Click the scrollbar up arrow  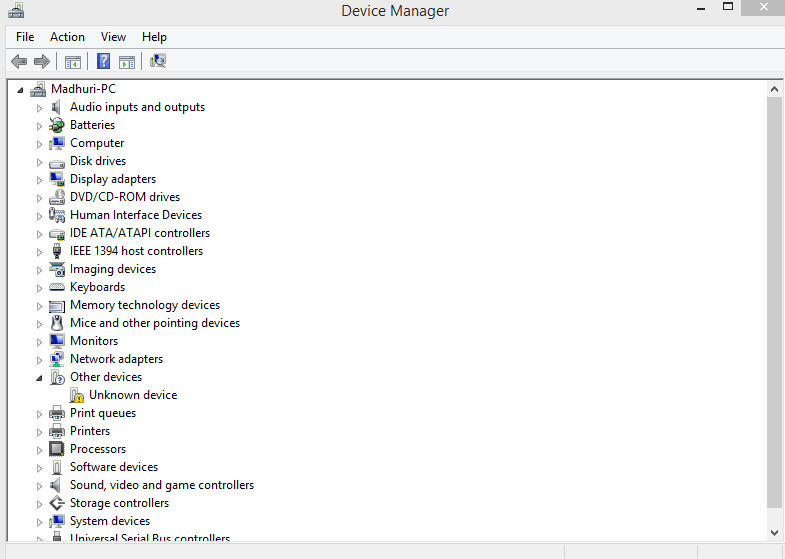774,89
